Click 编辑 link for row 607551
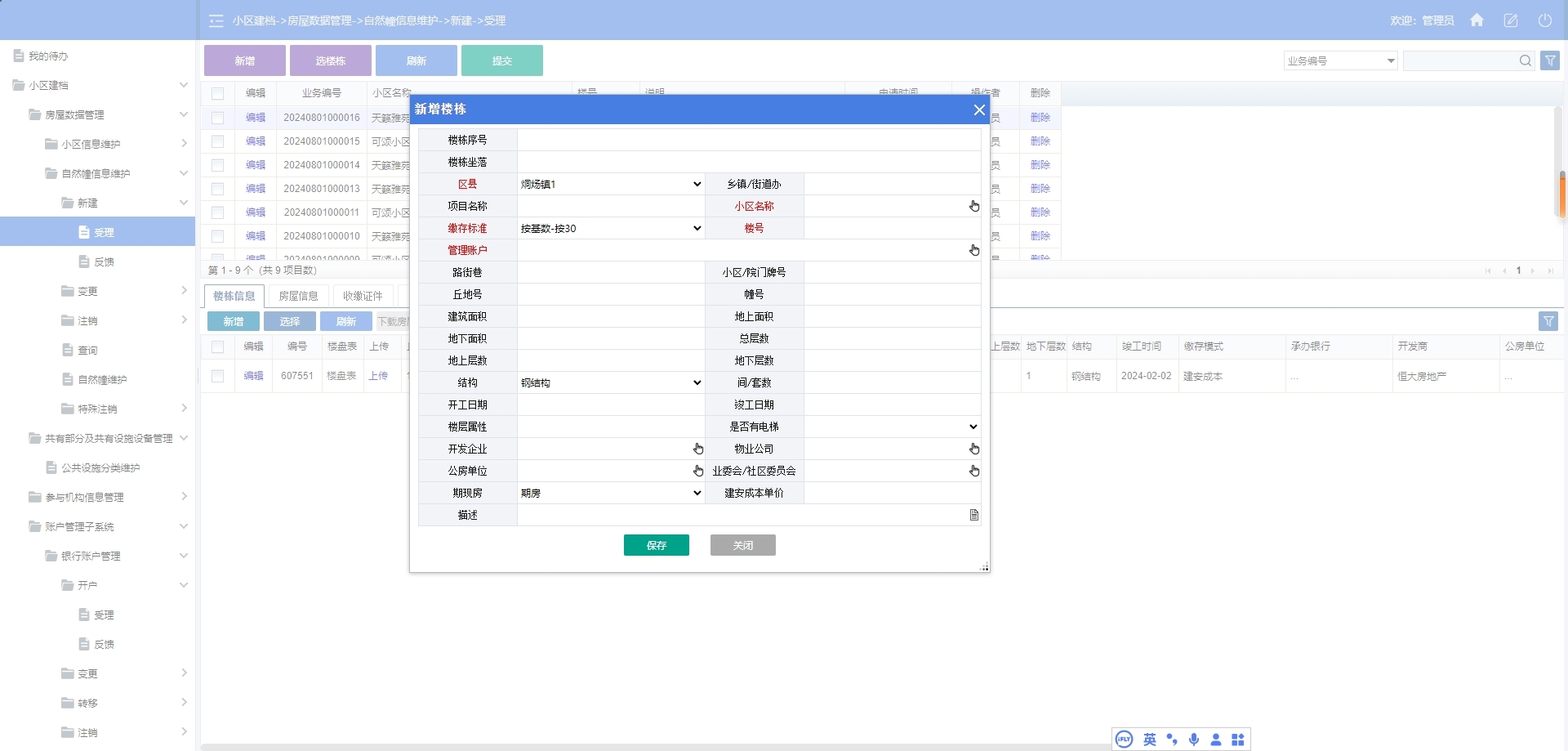This screenshot has width=1568, height=751. [254, 376]
